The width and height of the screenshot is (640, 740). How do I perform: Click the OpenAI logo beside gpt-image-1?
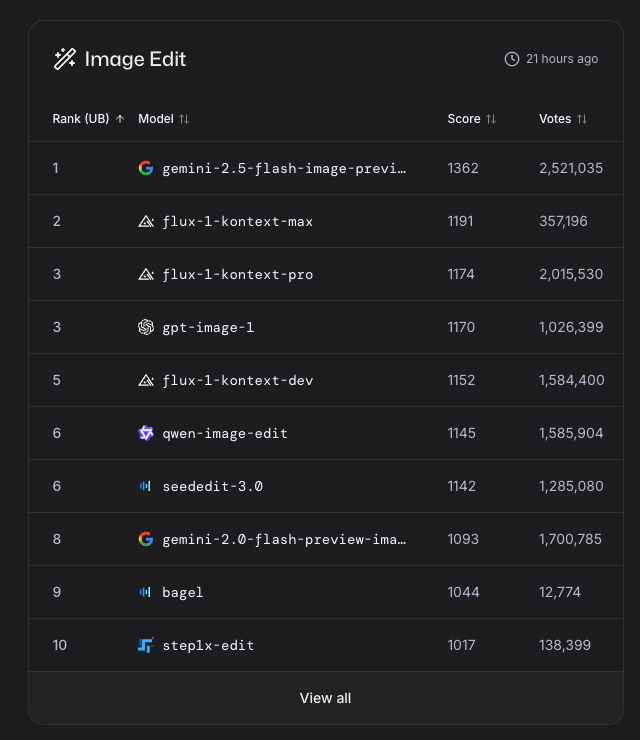[x=146, y=327]
